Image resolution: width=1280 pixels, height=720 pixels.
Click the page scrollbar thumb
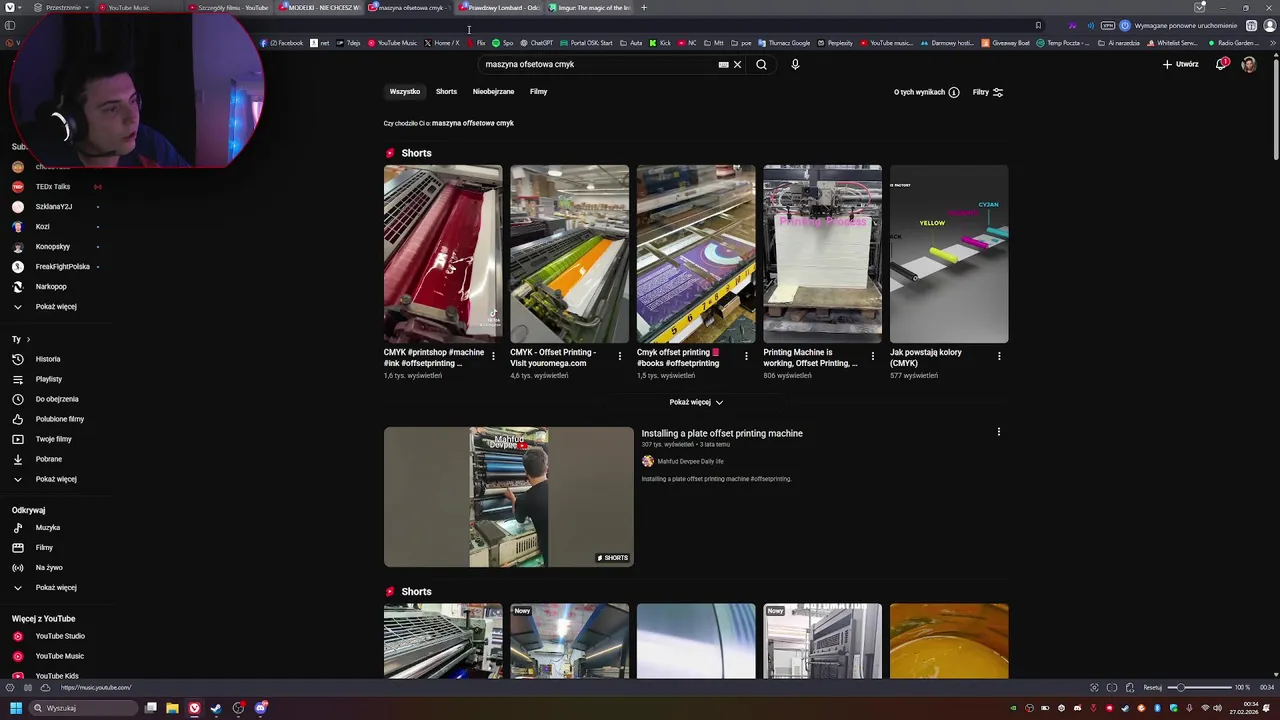coord(1275,110)
